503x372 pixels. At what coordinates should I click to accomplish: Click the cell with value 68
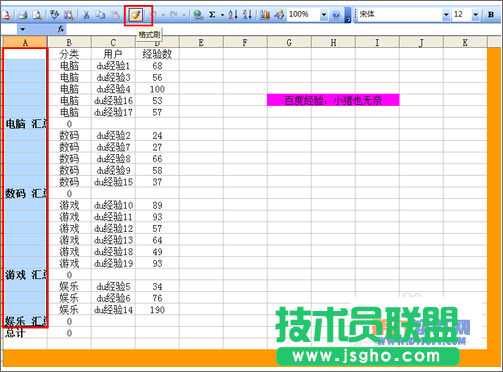(157, 66)
